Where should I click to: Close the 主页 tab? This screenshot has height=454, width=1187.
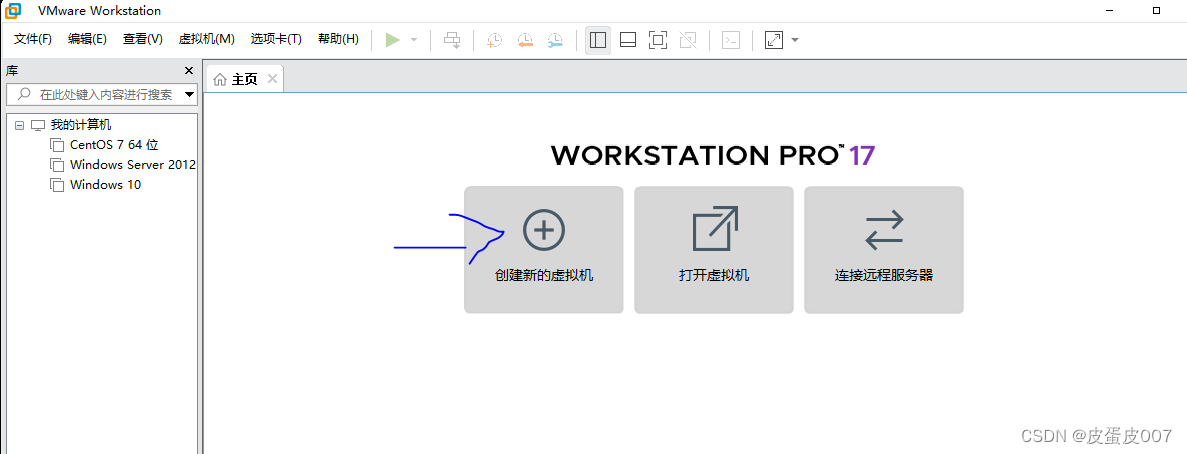[x=273, y=79]
